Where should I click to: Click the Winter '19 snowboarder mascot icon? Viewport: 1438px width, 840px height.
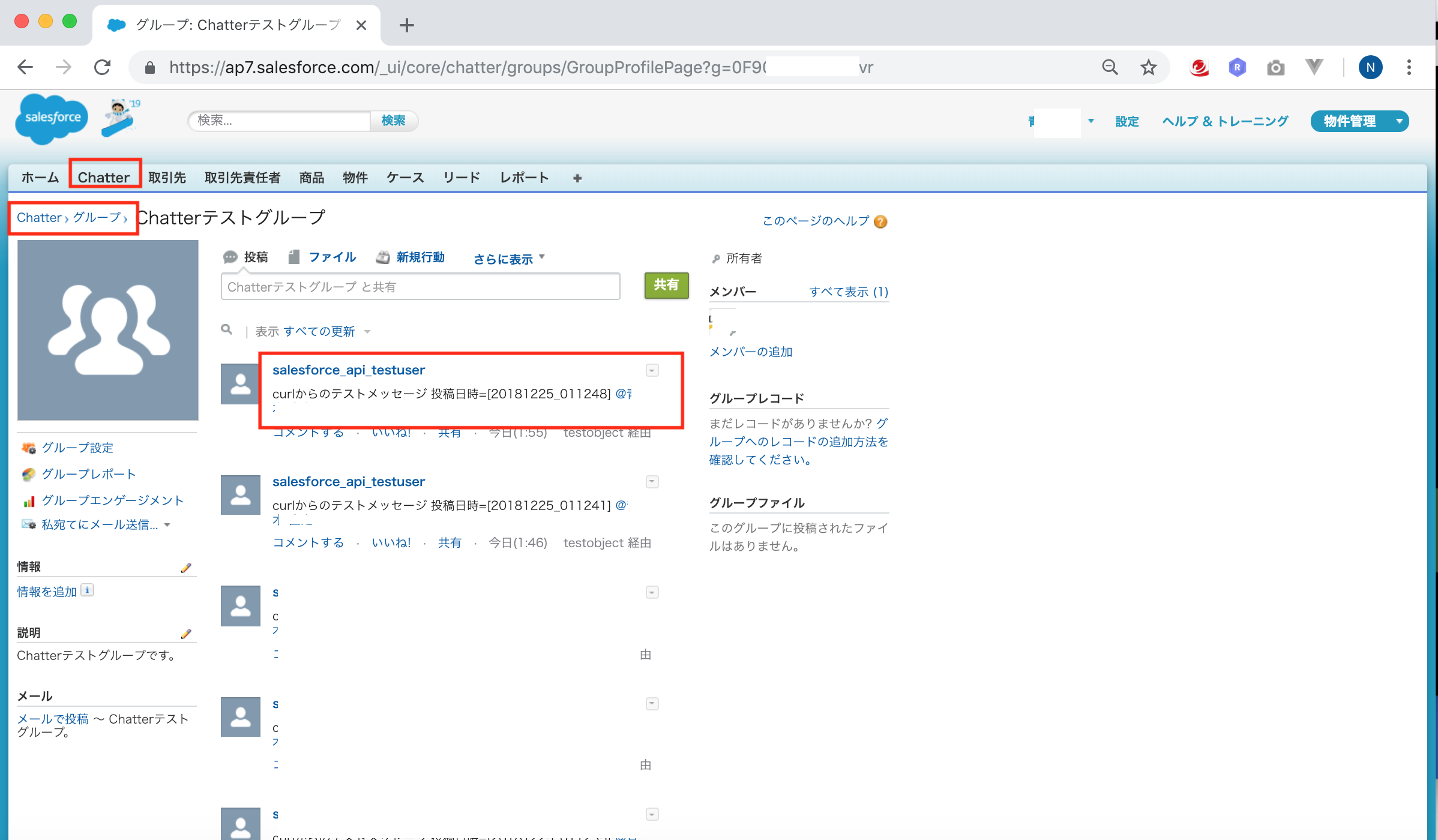click(x=121, y=117)
